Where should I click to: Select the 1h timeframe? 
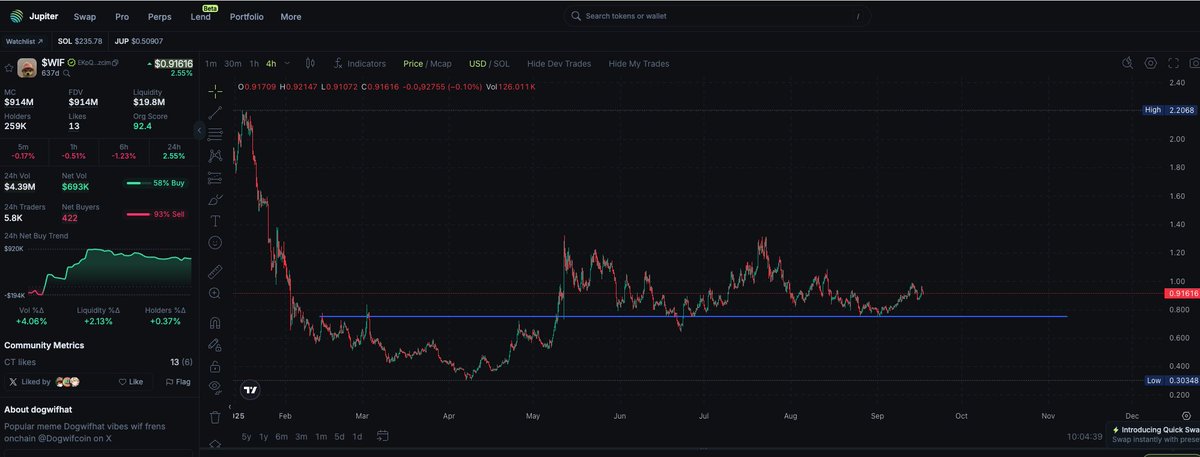[254, 63]
